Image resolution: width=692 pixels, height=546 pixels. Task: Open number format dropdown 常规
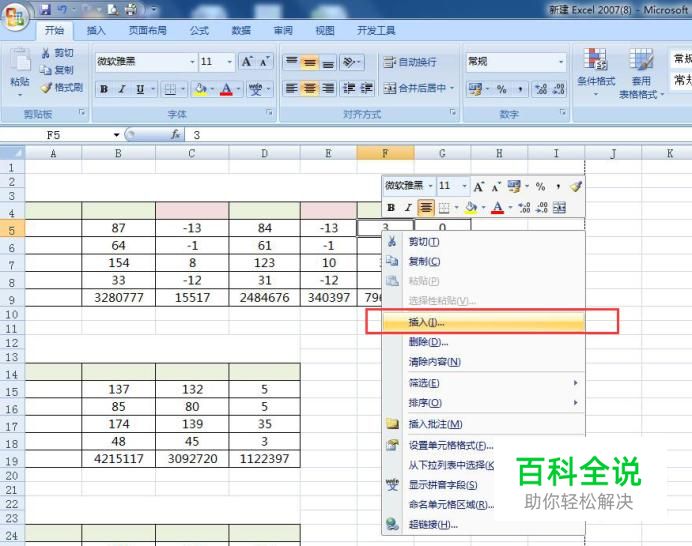(561, 62)
